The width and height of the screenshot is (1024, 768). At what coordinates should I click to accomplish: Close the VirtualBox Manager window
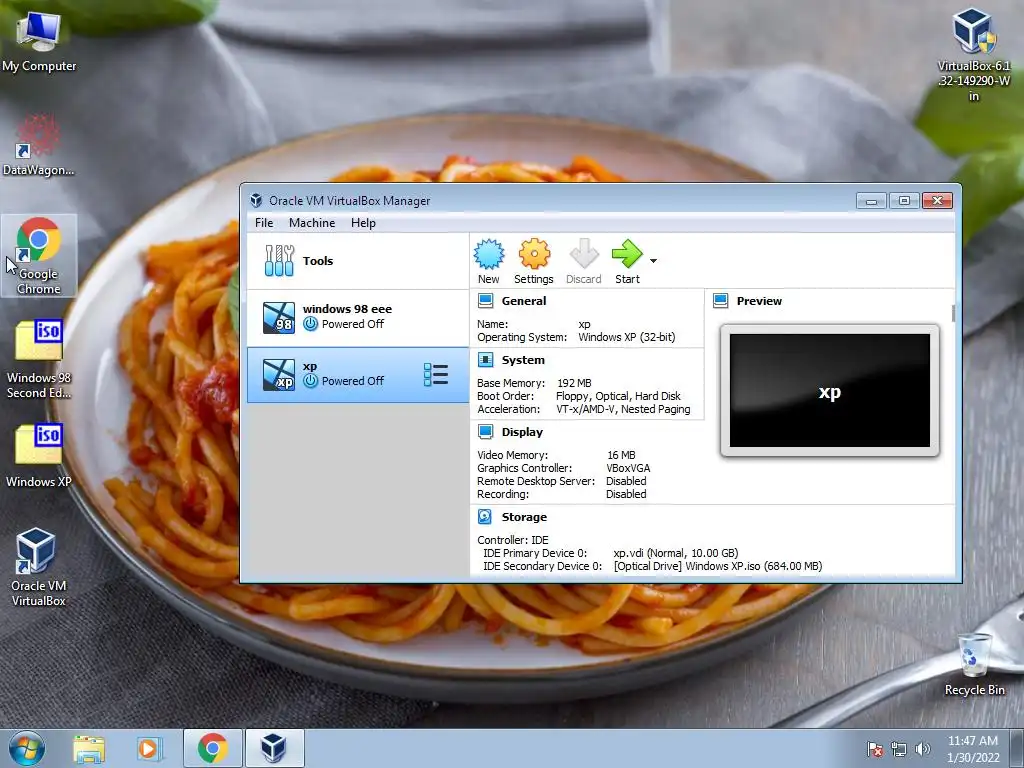coord(938,200)
